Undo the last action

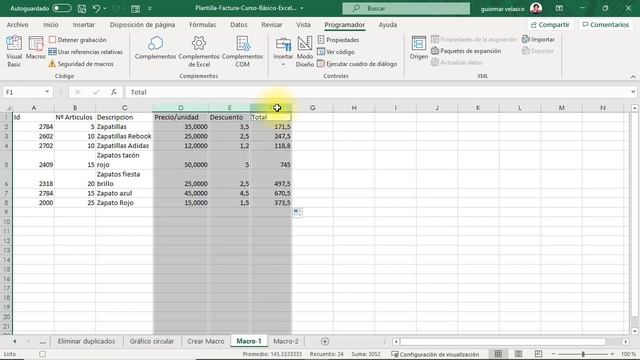pyautogui.click(x=96, y=8)
